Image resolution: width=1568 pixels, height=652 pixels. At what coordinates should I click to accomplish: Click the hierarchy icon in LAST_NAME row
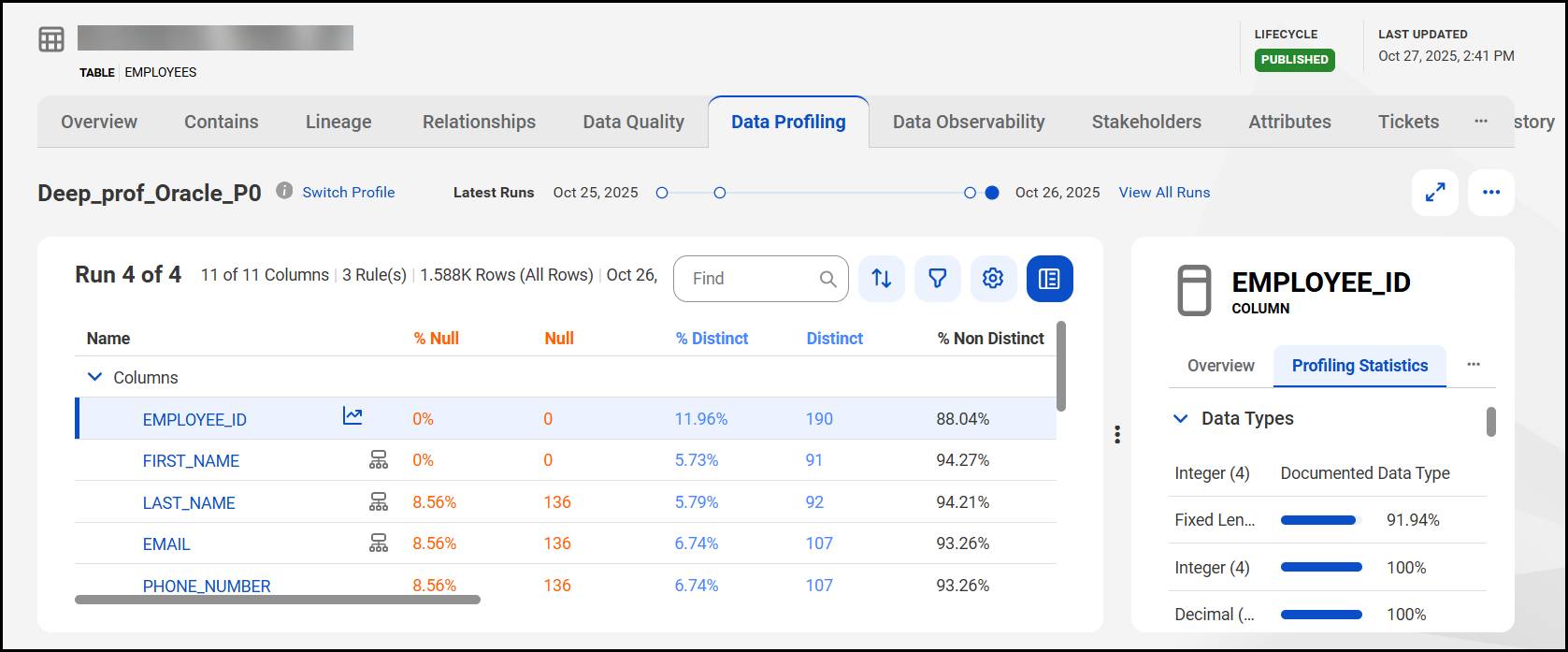tap(378, 502)
